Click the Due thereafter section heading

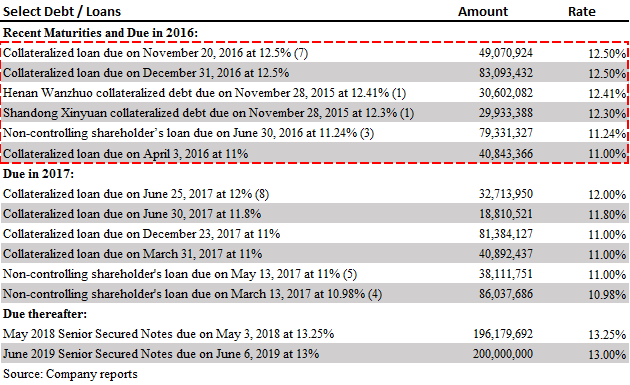[45, 314]
